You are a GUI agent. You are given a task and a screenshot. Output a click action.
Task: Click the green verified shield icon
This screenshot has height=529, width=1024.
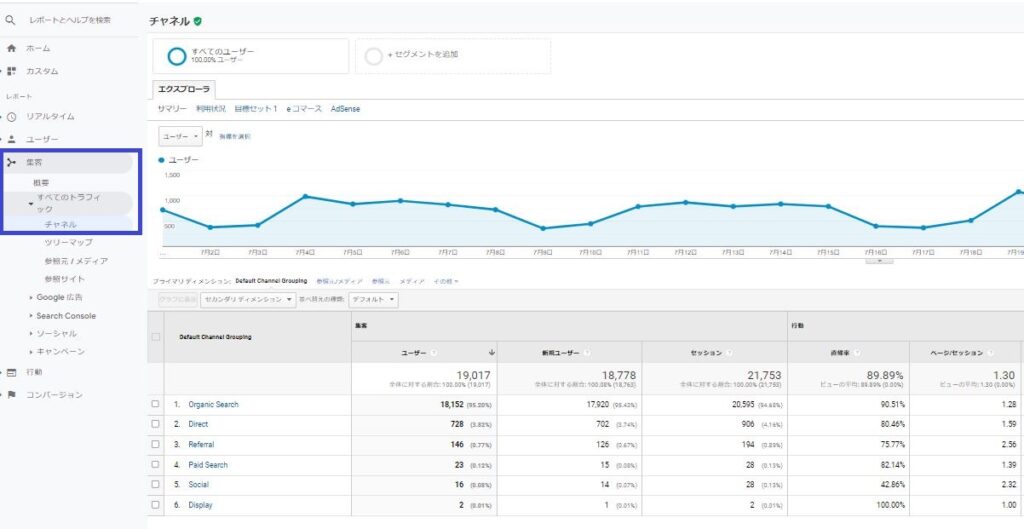[198, 21]
